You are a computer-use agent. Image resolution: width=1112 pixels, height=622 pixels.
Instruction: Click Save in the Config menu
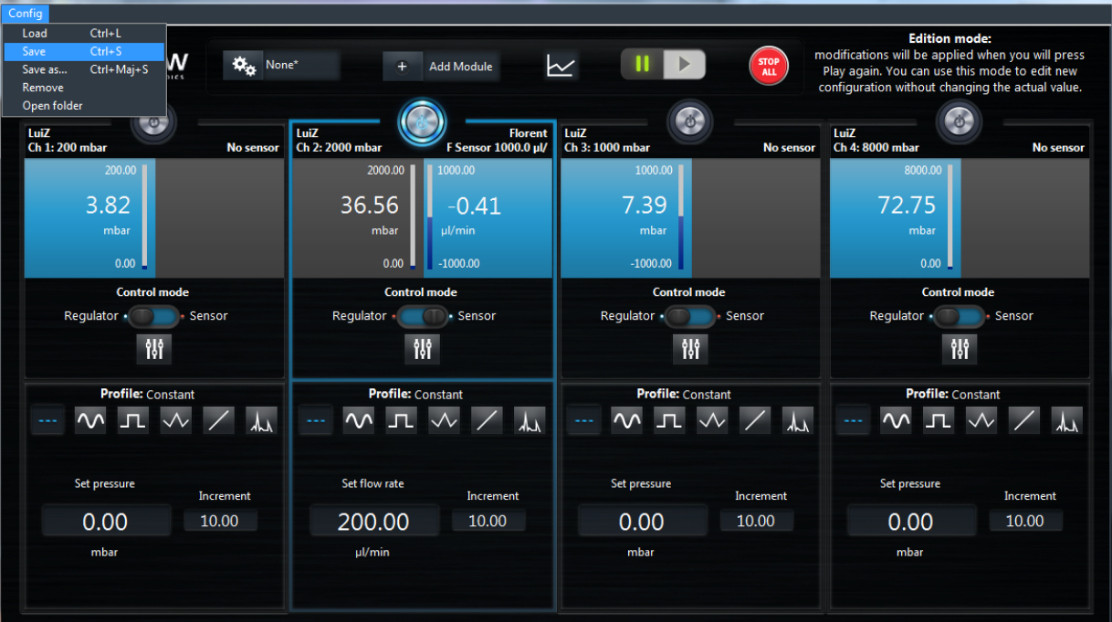(x=34, y=52)
